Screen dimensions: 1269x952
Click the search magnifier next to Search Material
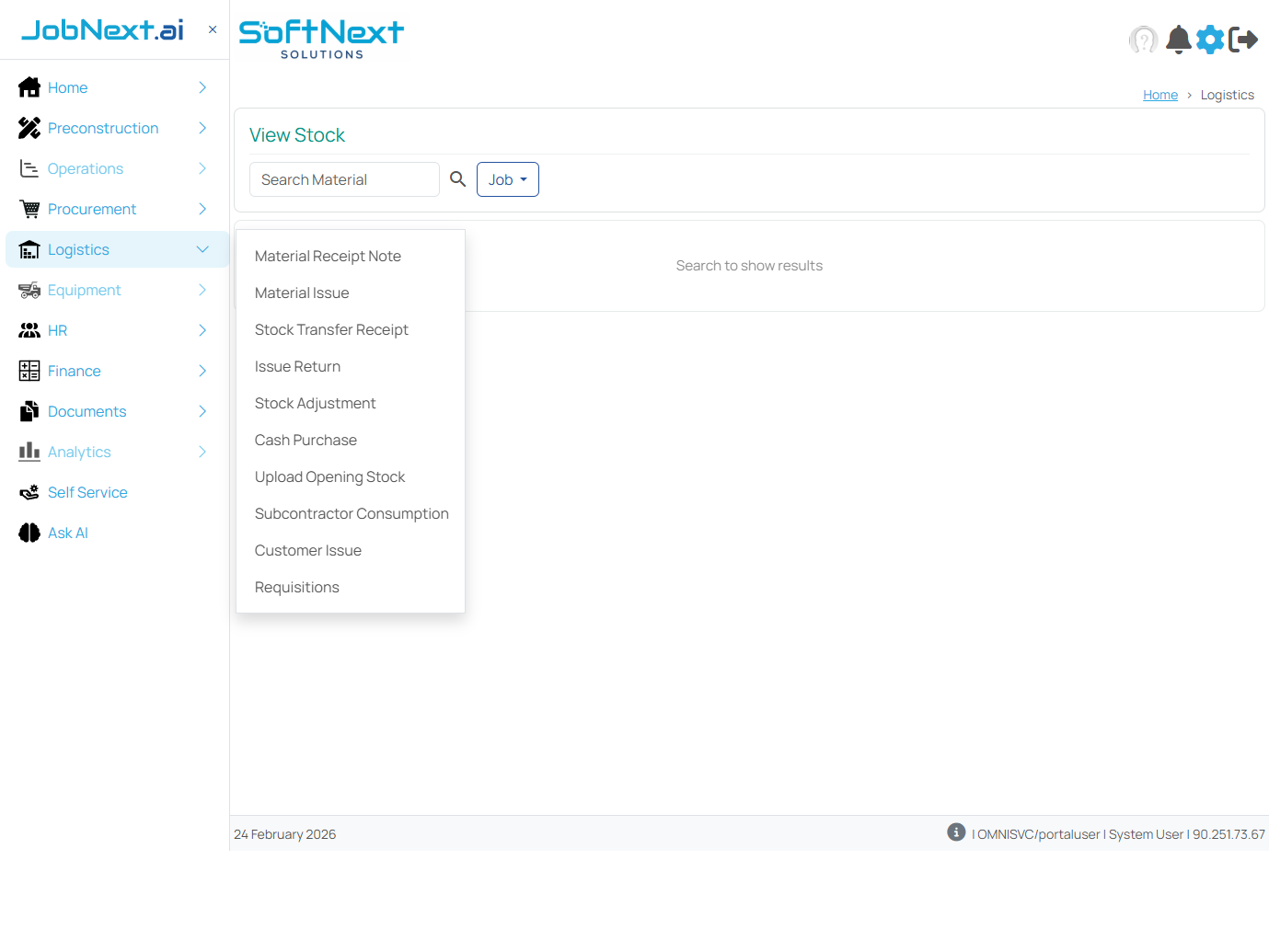click(x=458, y=179)
